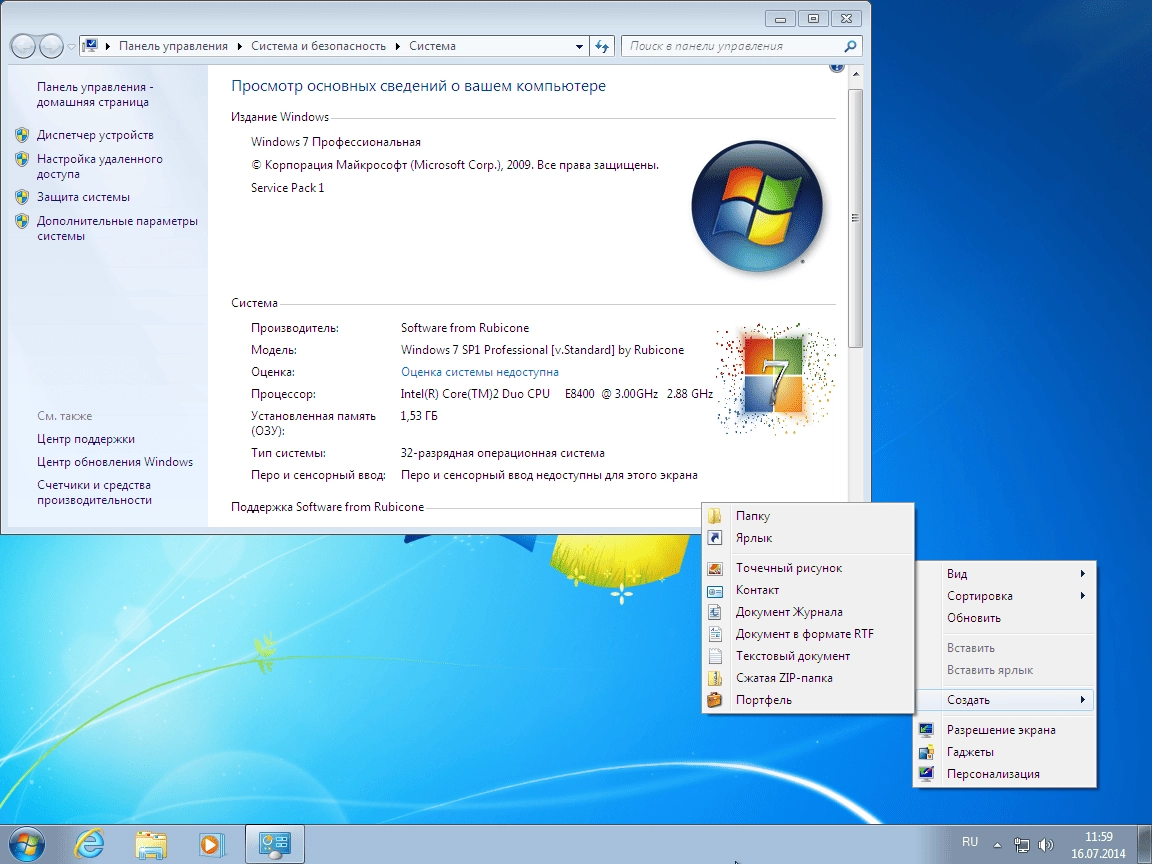Image resolution: width=1152 pixels, height=864 pixels.
Task: Click System protection shield icon
Action: point(22,197)
